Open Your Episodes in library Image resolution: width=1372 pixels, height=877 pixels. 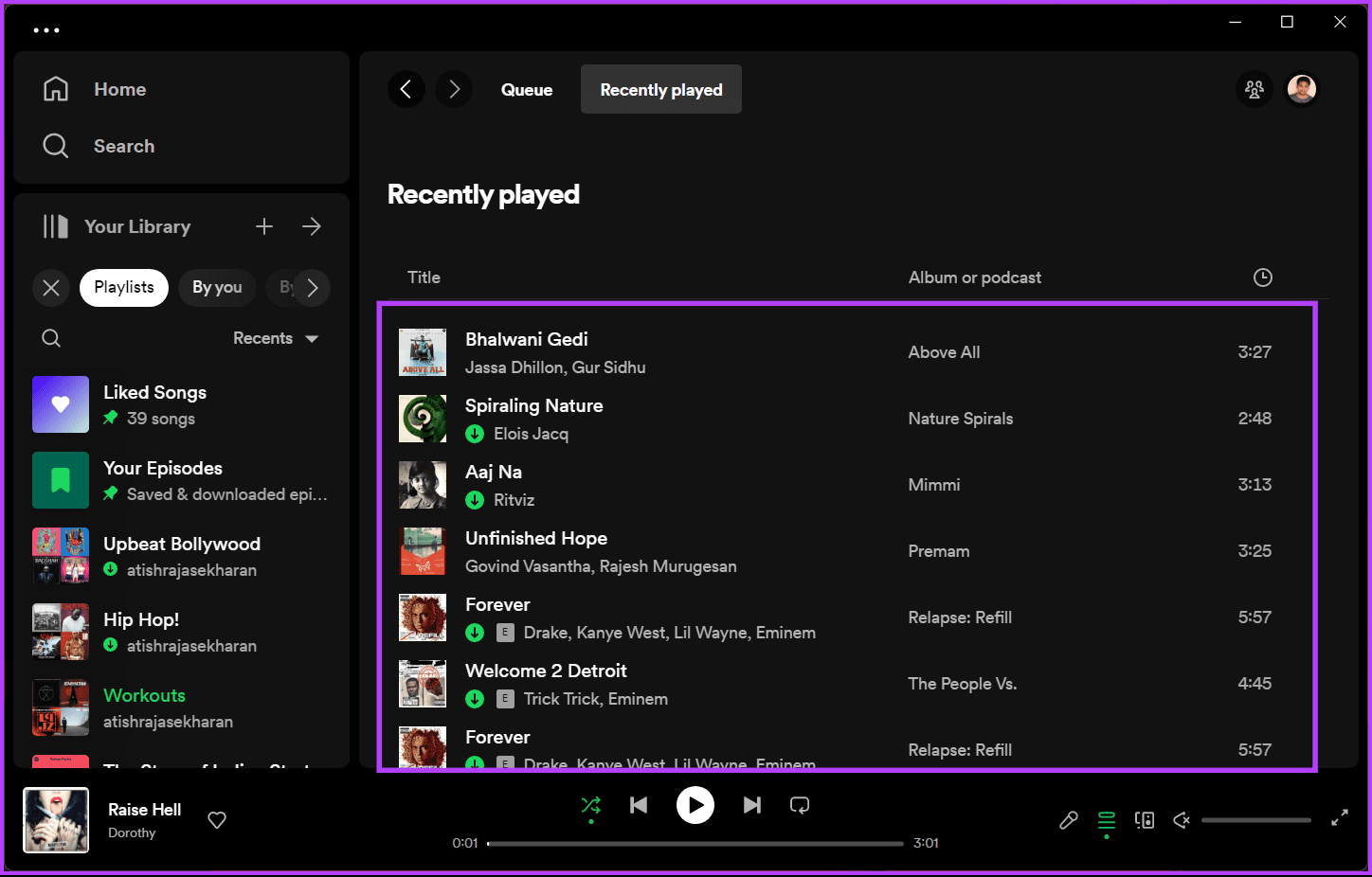coord(180,480)
